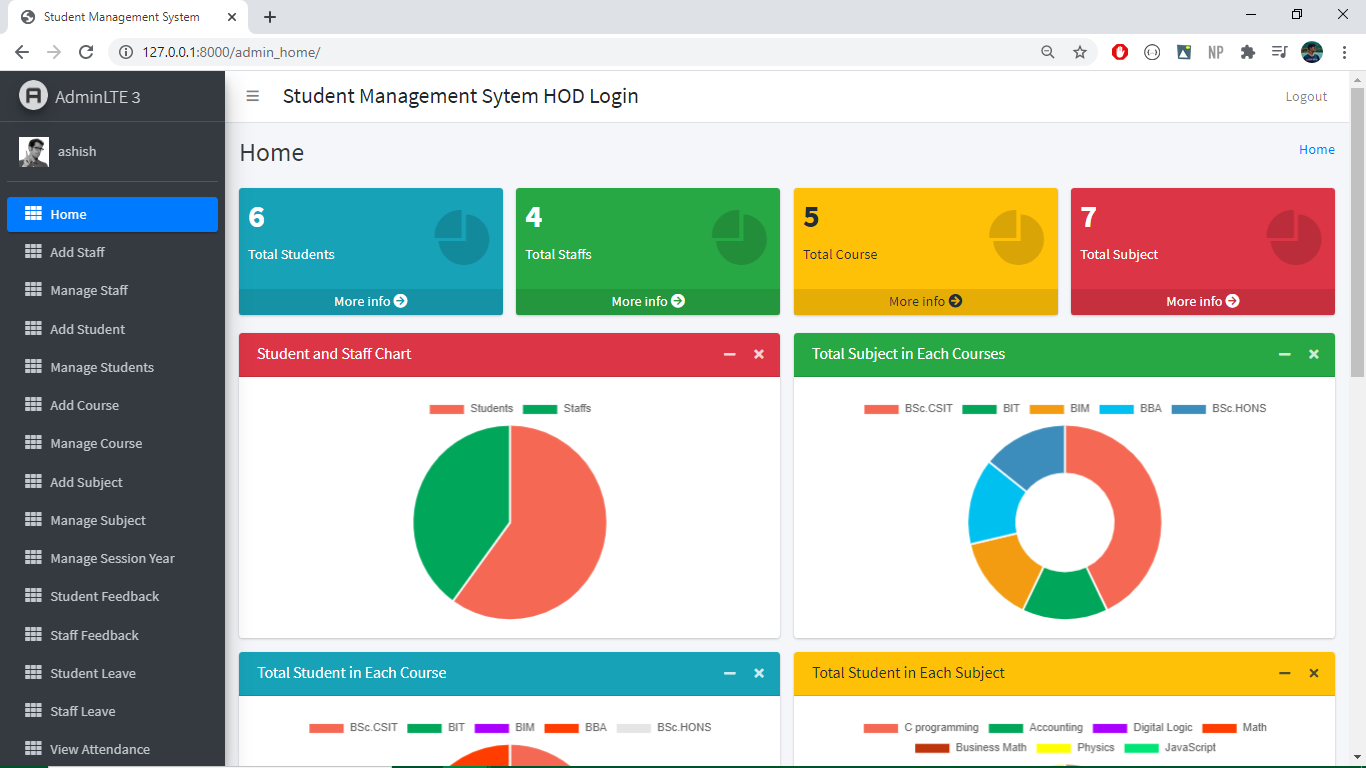The width and height of the screenshot is (1366, 768).
Task: Click More info on Total Staffs card
Action: pos(648,301)
